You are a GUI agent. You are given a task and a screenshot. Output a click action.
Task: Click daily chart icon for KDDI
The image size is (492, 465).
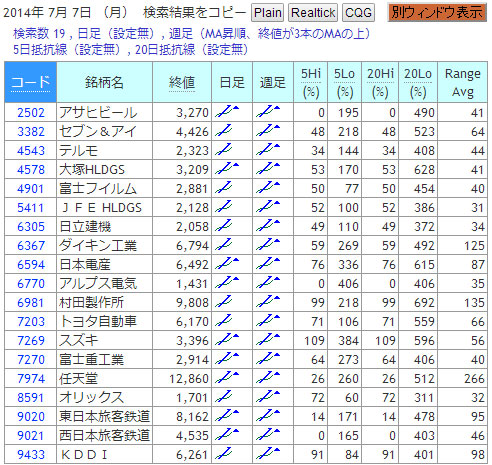pyautogui.click(x=223, y=453)
